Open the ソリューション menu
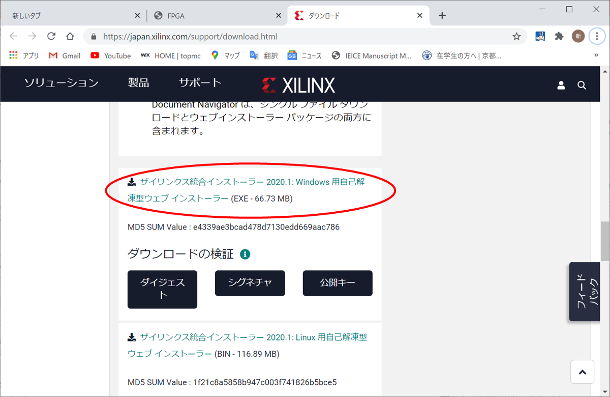Image resolution: width=610 pixels, height=397 pixels. click(61, 83)
